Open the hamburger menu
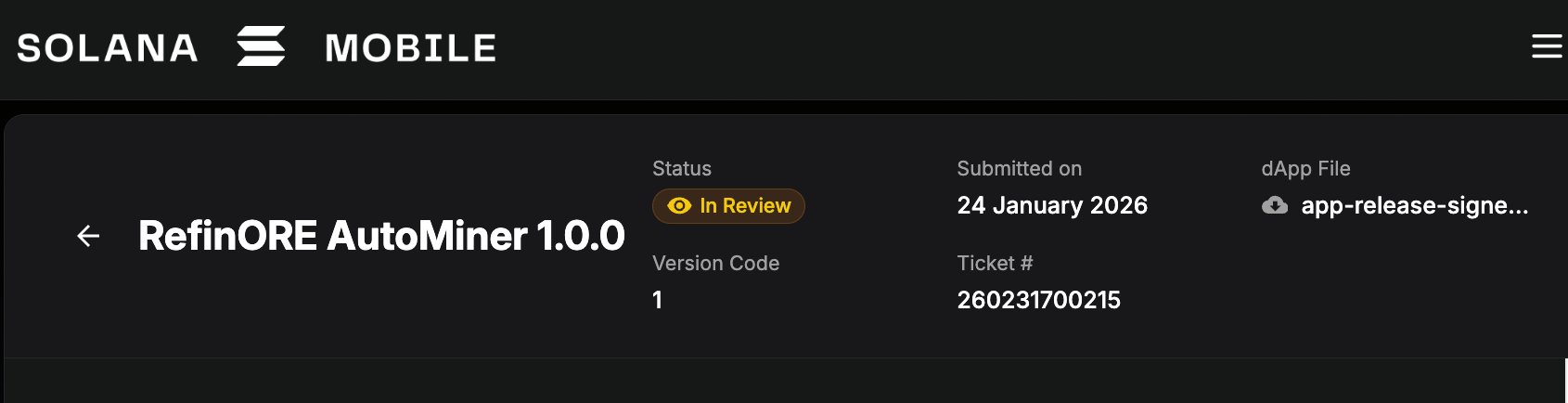Viewport: 1568px width, 403px height. (x=1546, y=46)
